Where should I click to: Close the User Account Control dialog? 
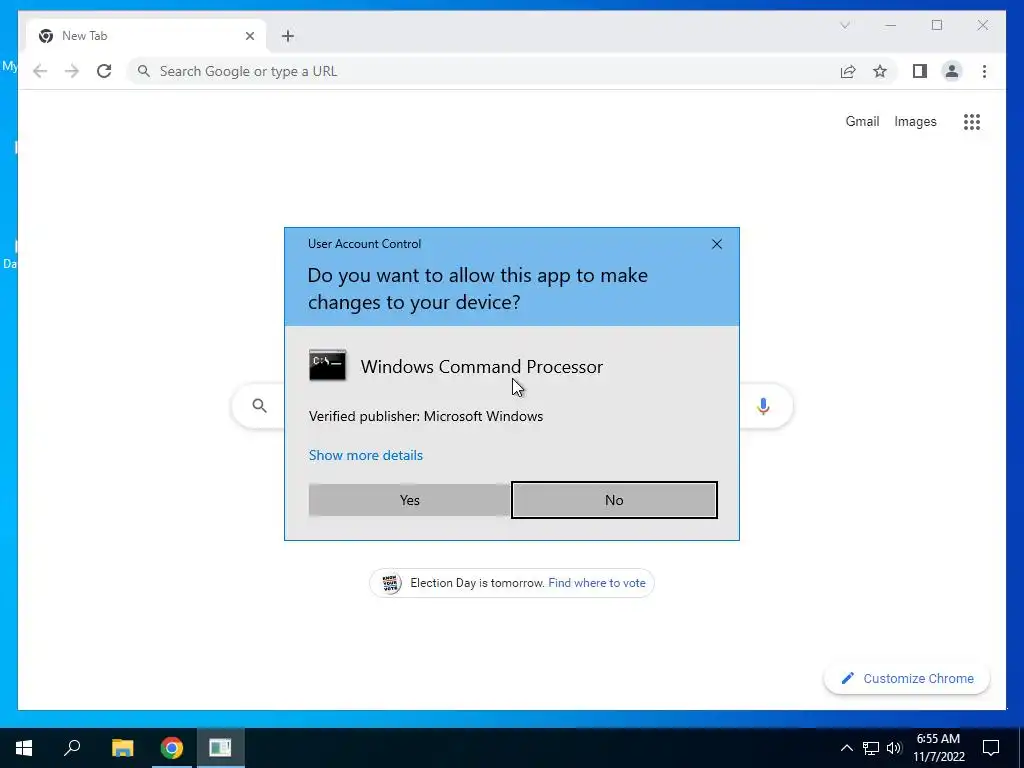[716, 244]
